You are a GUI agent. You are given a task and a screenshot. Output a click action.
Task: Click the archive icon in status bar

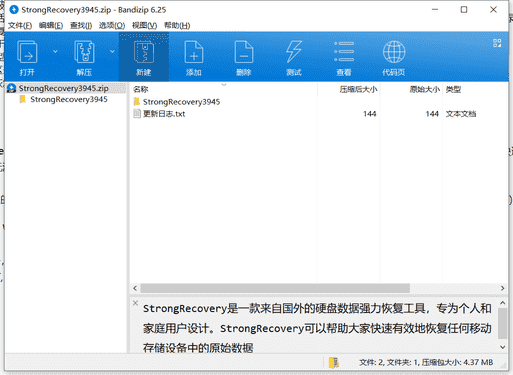click(333, 363)
